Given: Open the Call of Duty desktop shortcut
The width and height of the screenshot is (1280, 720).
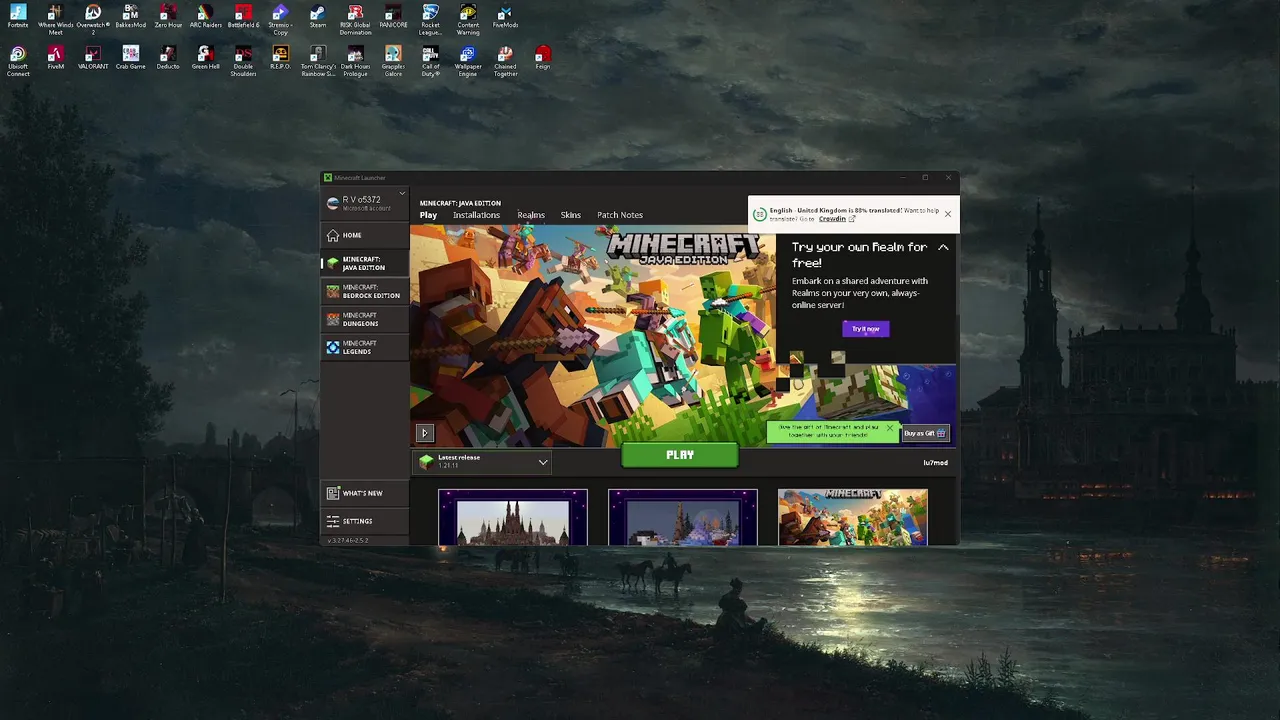Looking at the screenshot, I should (x=430, y=61).
